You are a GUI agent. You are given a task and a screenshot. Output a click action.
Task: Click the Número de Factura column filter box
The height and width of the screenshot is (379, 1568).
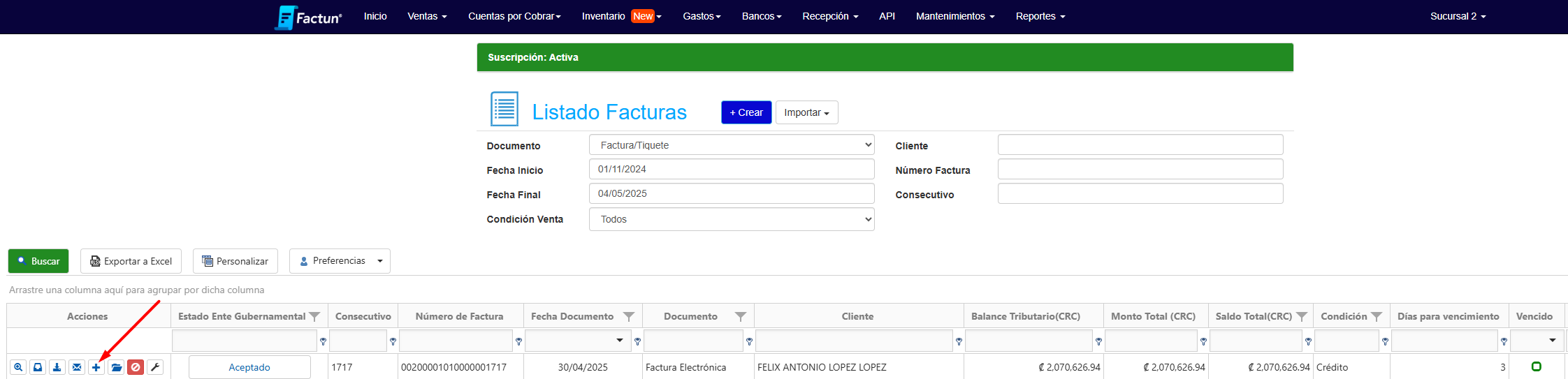(456, 341)
